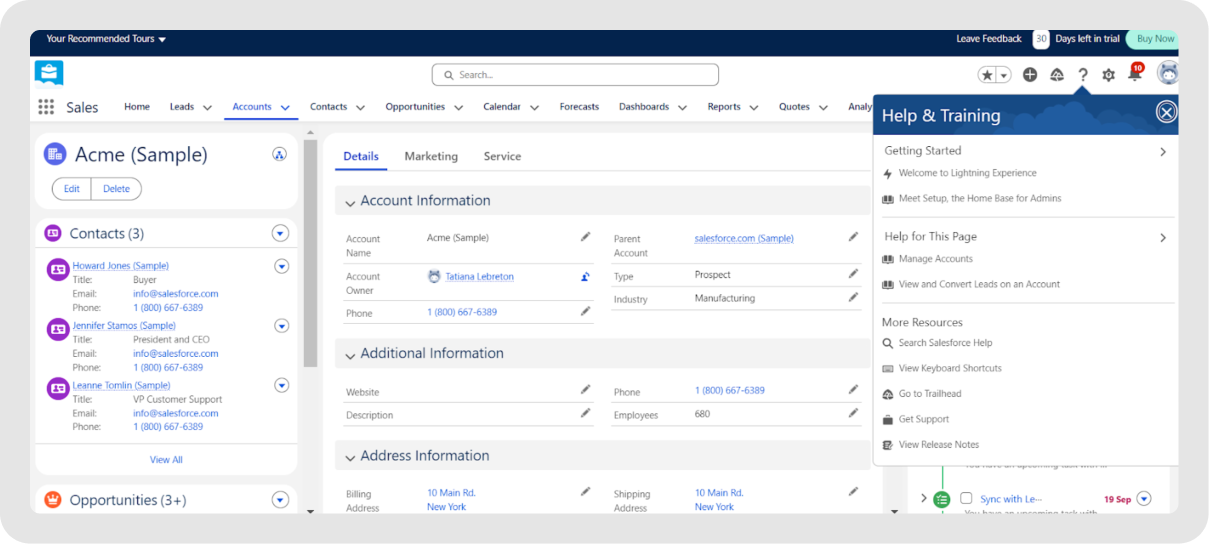This screenshot has width=1209, height=544.
Task: Open Howard Jones row actions dropdown
Action: pyautogui.click(x=281, y=266)
